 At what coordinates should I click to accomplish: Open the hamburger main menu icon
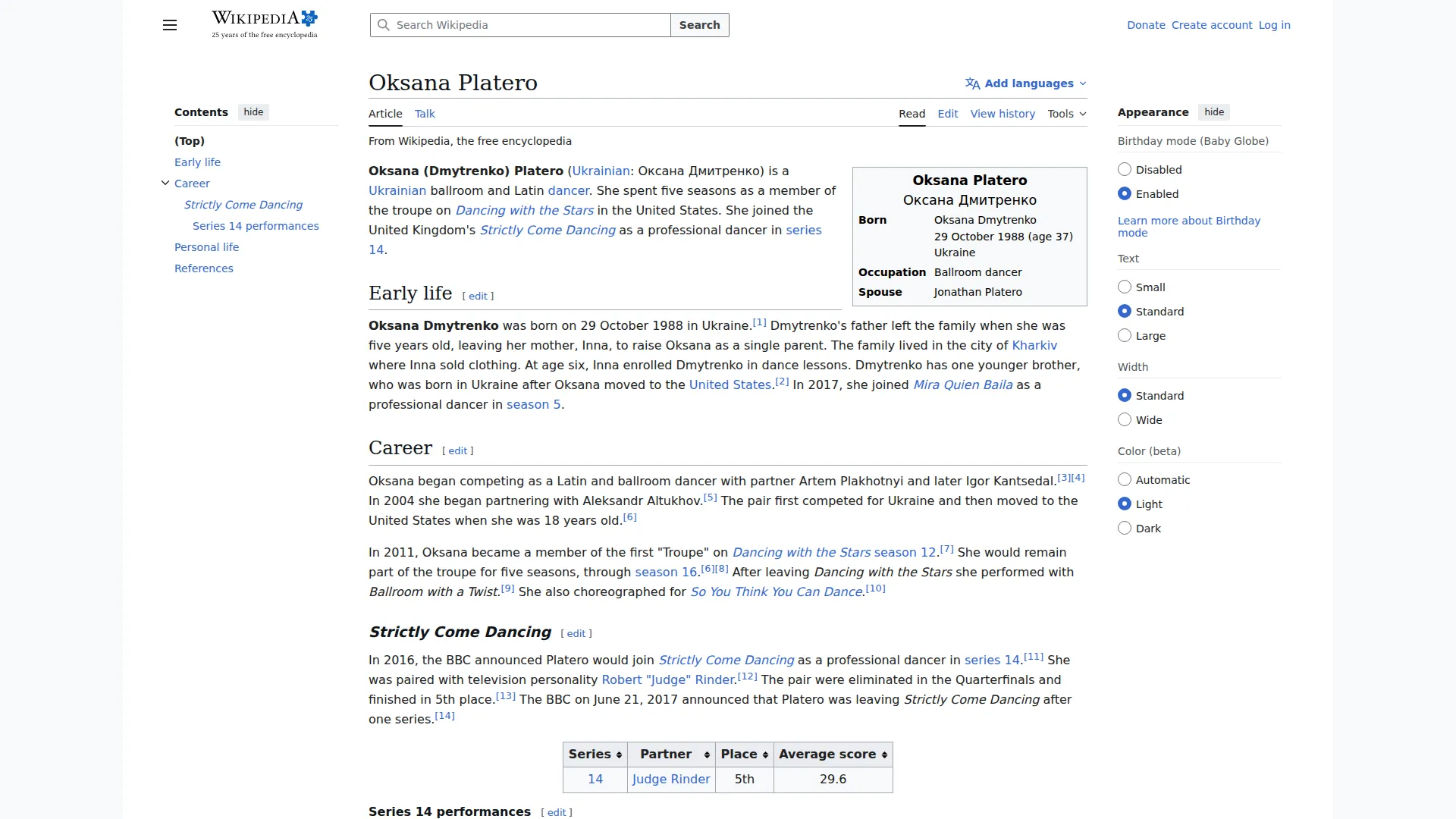[x=170, y=25]
